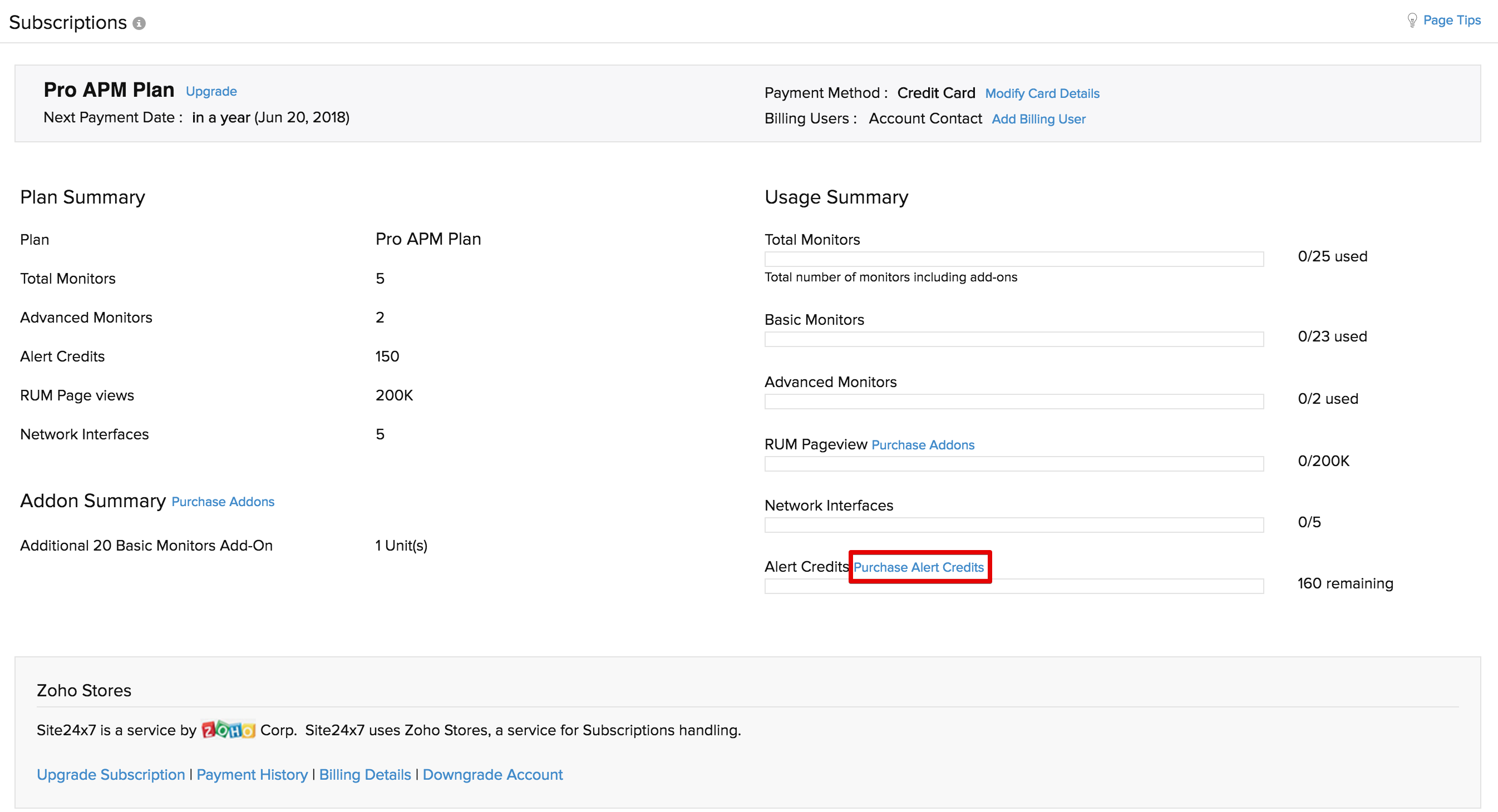Click Add Billing User link

(1038, 119)
